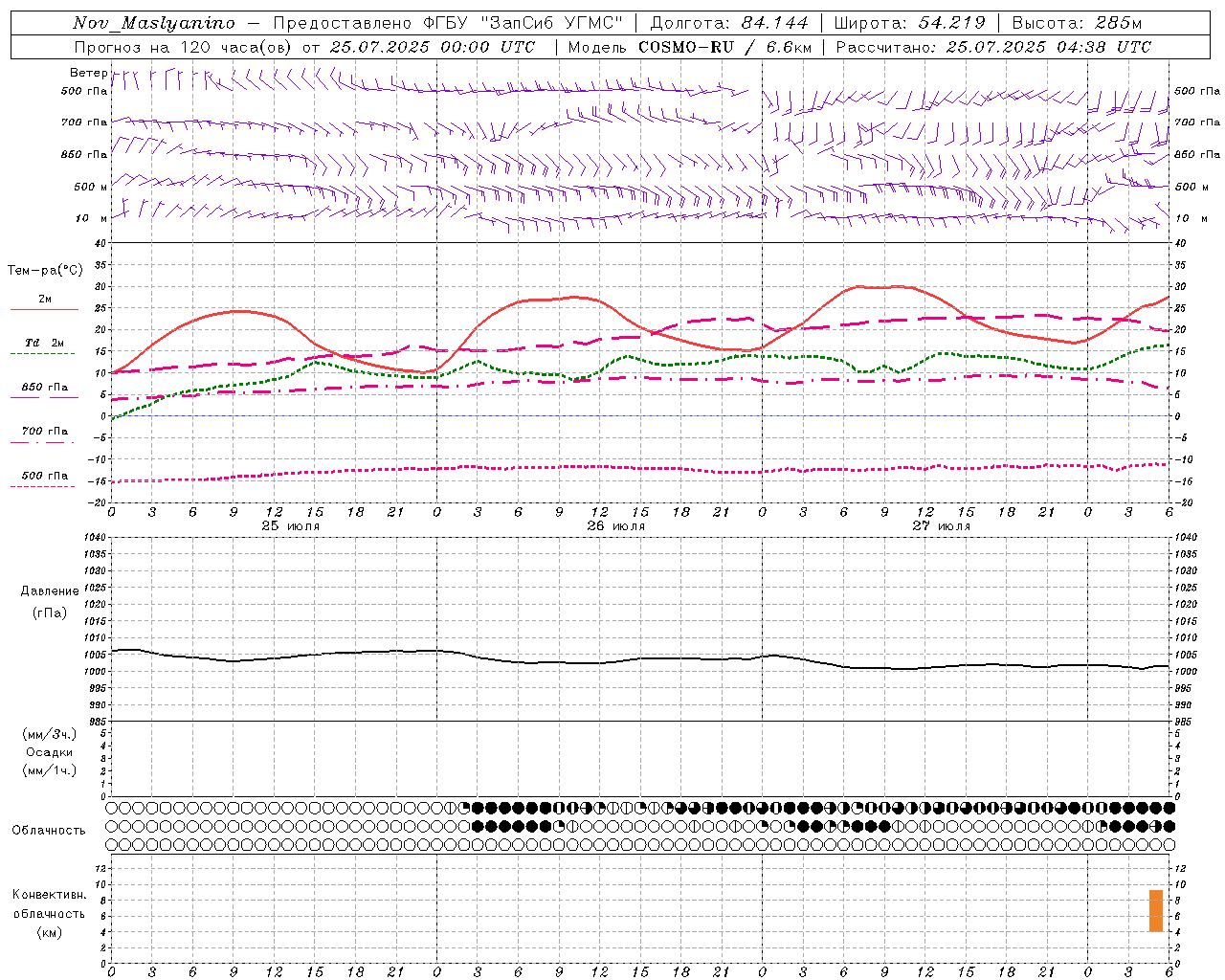Click the Долгота: 84.144 value
This screenshot has height=980, width=1225.
click(x=728, y=24)
